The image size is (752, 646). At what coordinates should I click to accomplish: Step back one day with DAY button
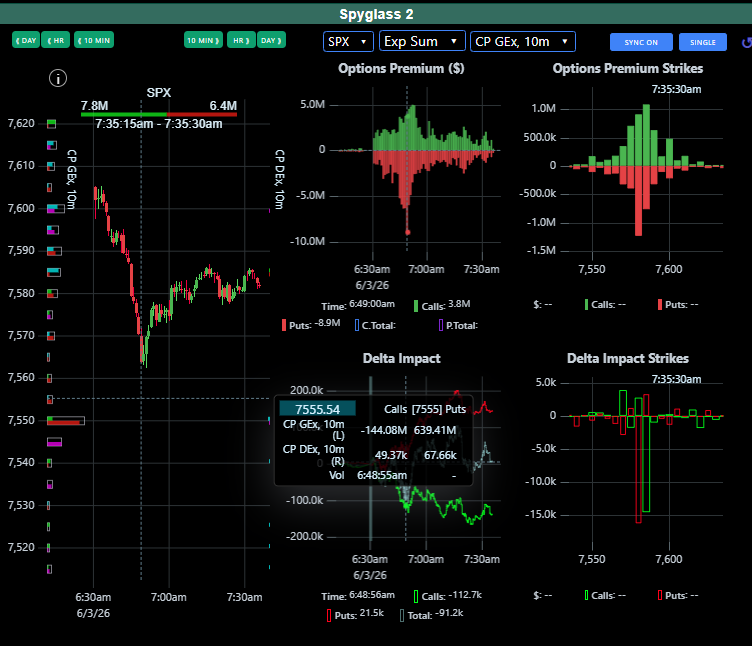25,40
